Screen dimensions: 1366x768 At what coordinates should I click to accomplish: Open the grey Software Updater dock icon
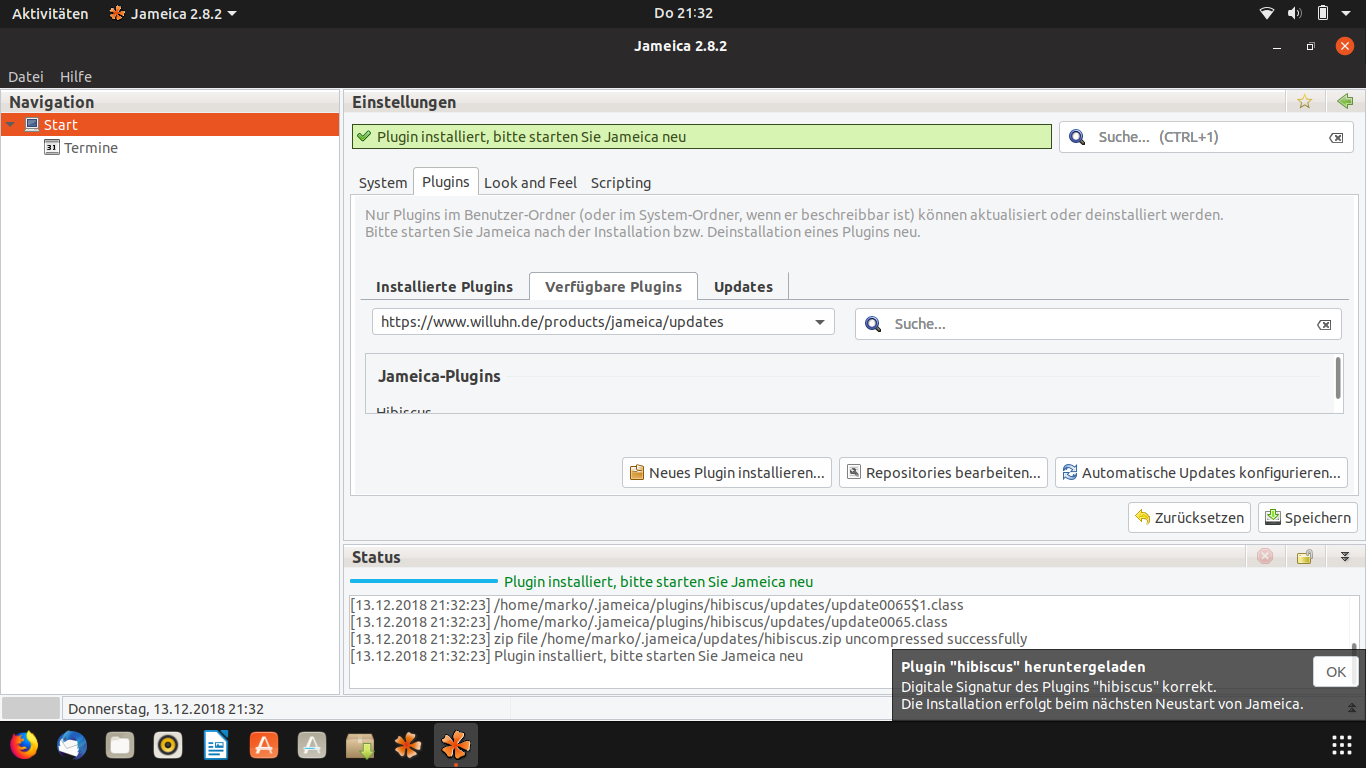coord(312,745)
